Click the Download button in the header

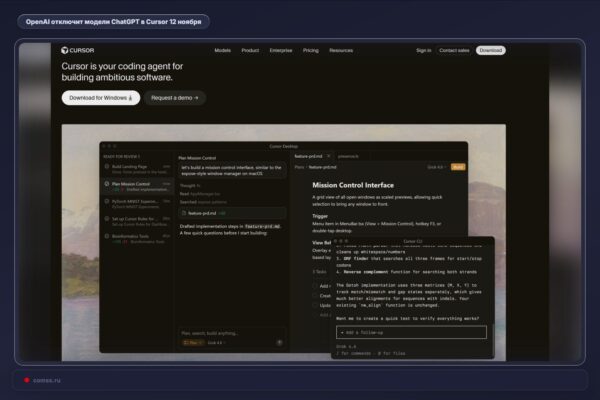coord(491,50)
